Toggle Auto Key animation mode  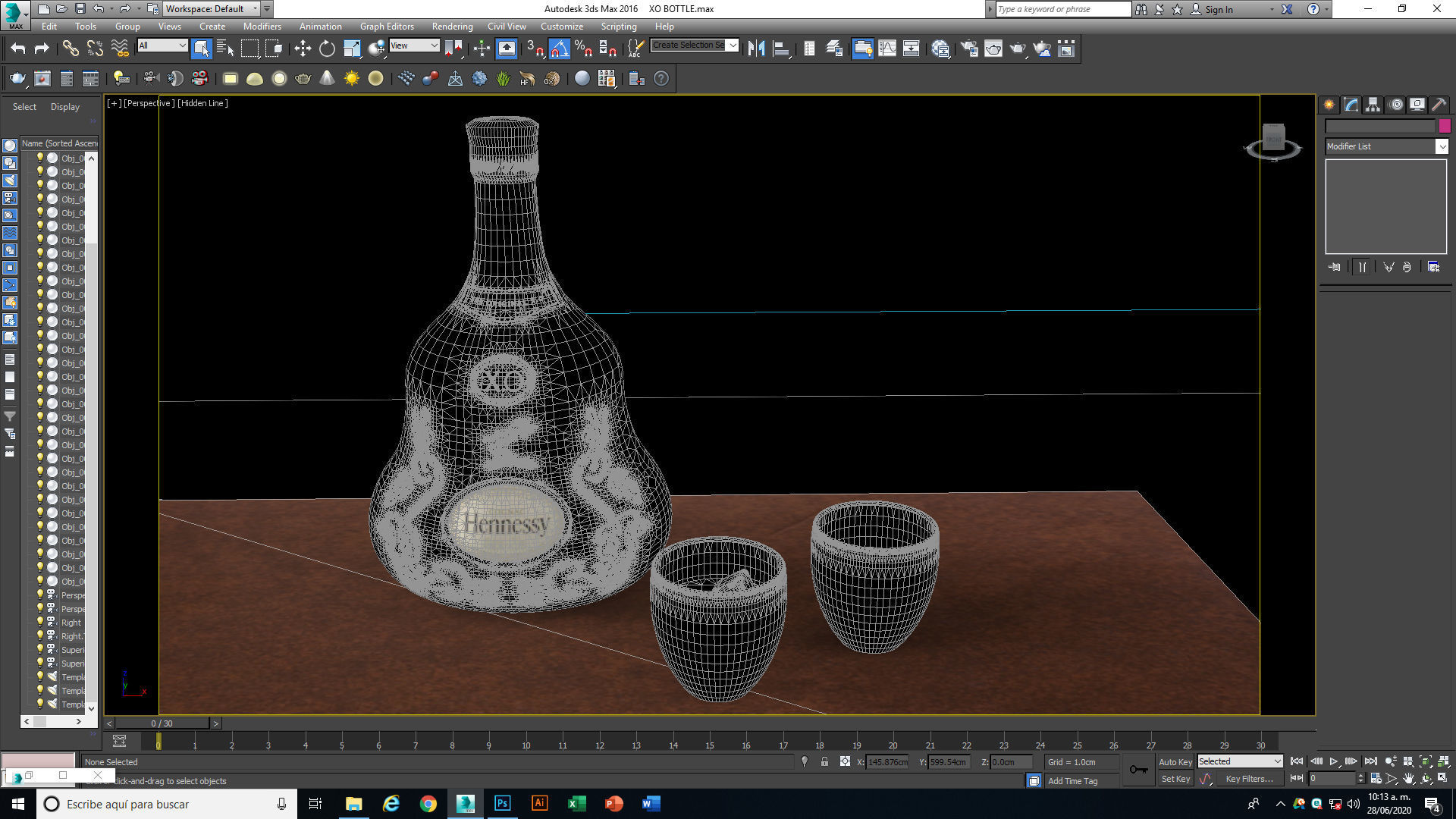coord(1175,761)
